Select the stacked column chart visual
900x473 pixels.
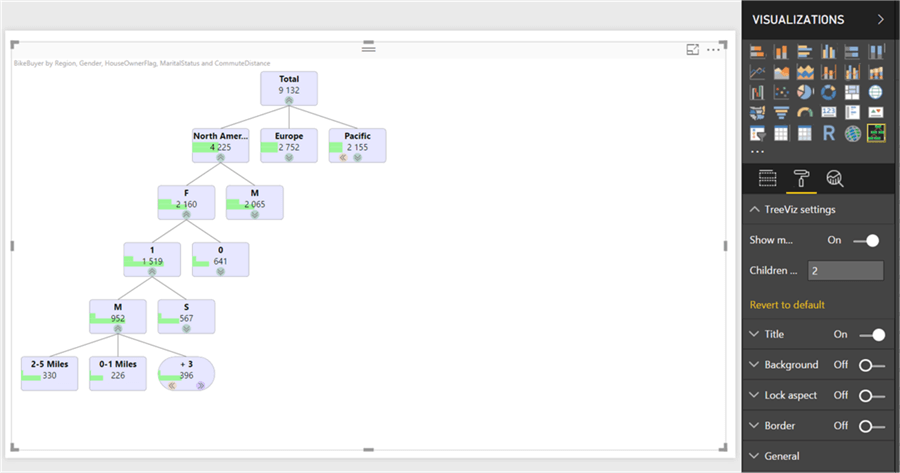point(781,52)
